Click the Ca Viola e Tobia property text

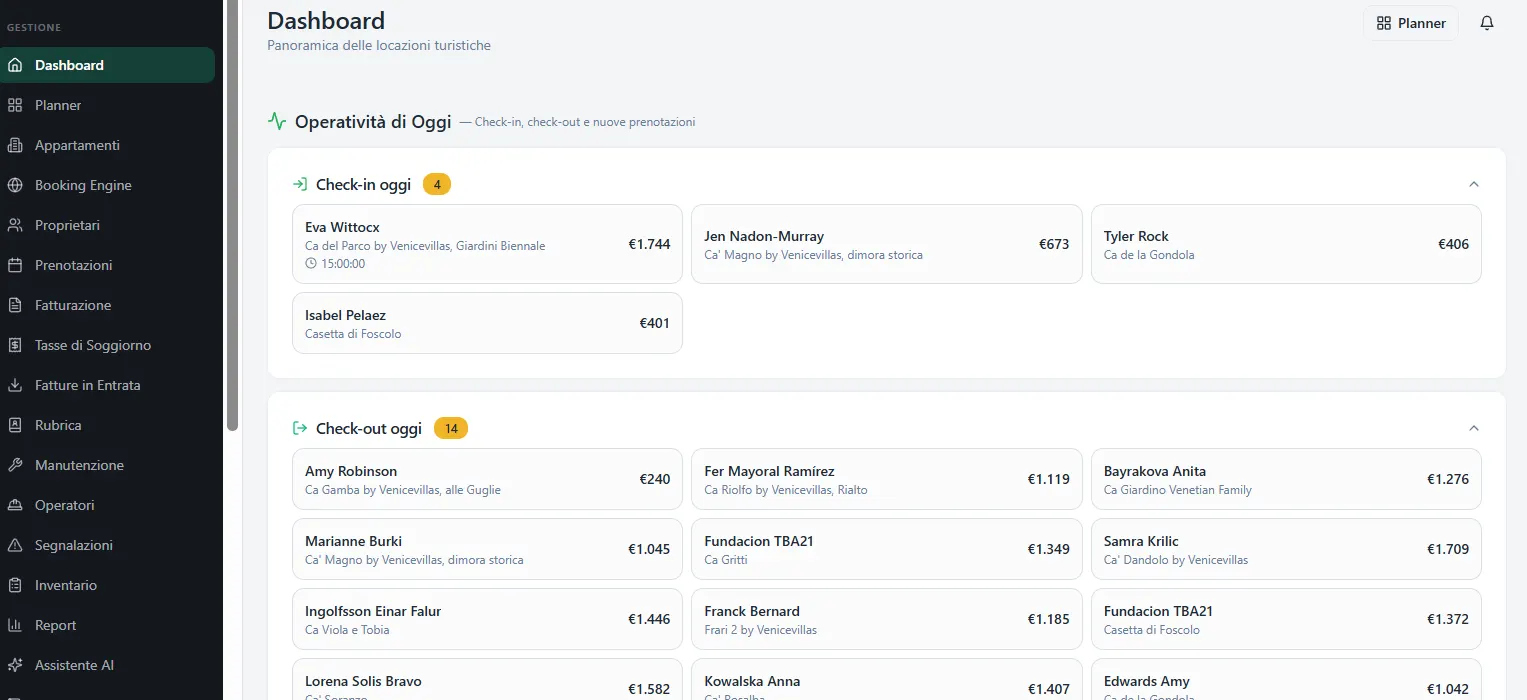point(347,630)
